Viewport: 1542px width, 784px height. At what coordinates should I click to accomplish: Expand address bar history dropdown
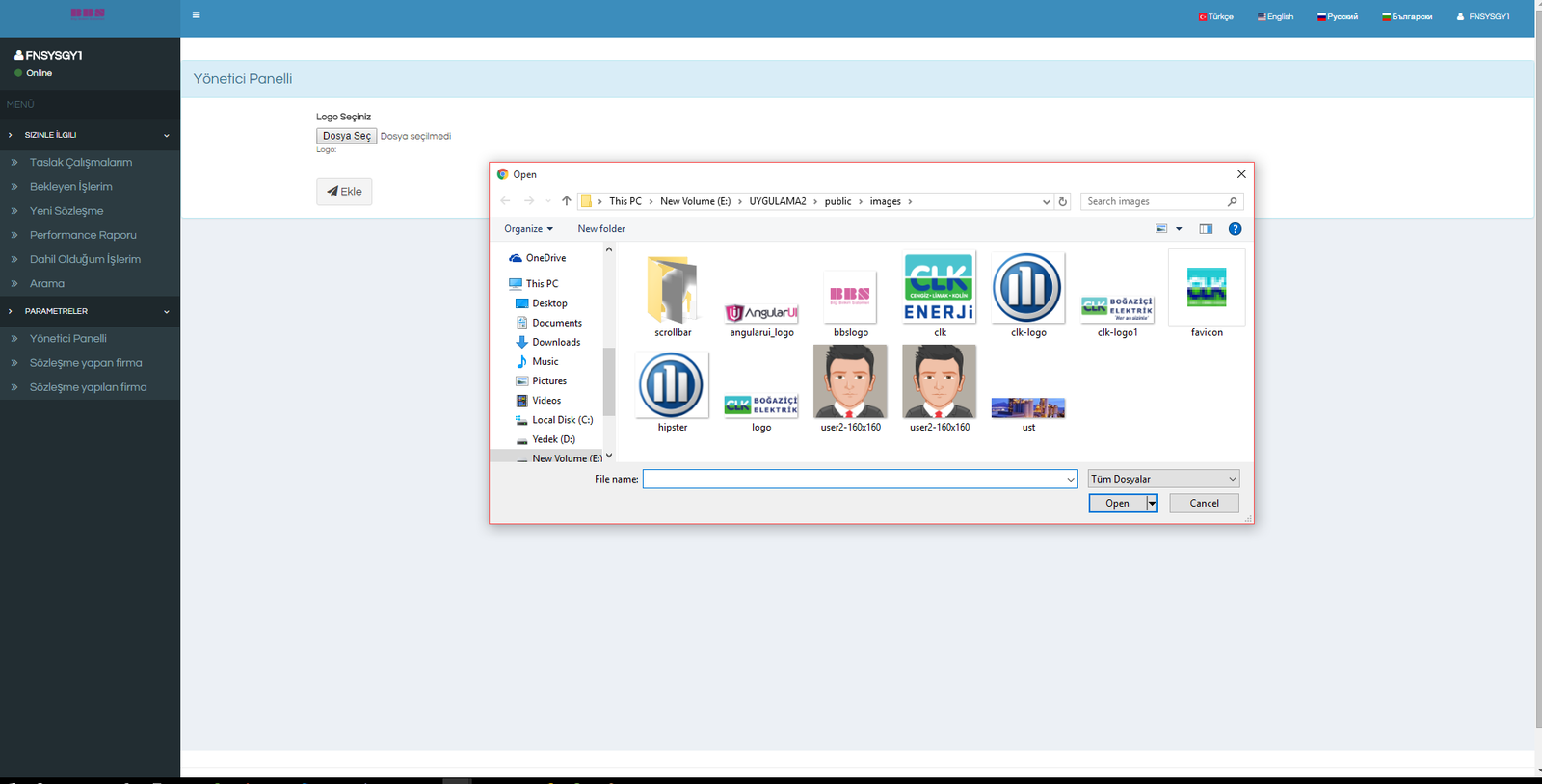coord(1046,201)
